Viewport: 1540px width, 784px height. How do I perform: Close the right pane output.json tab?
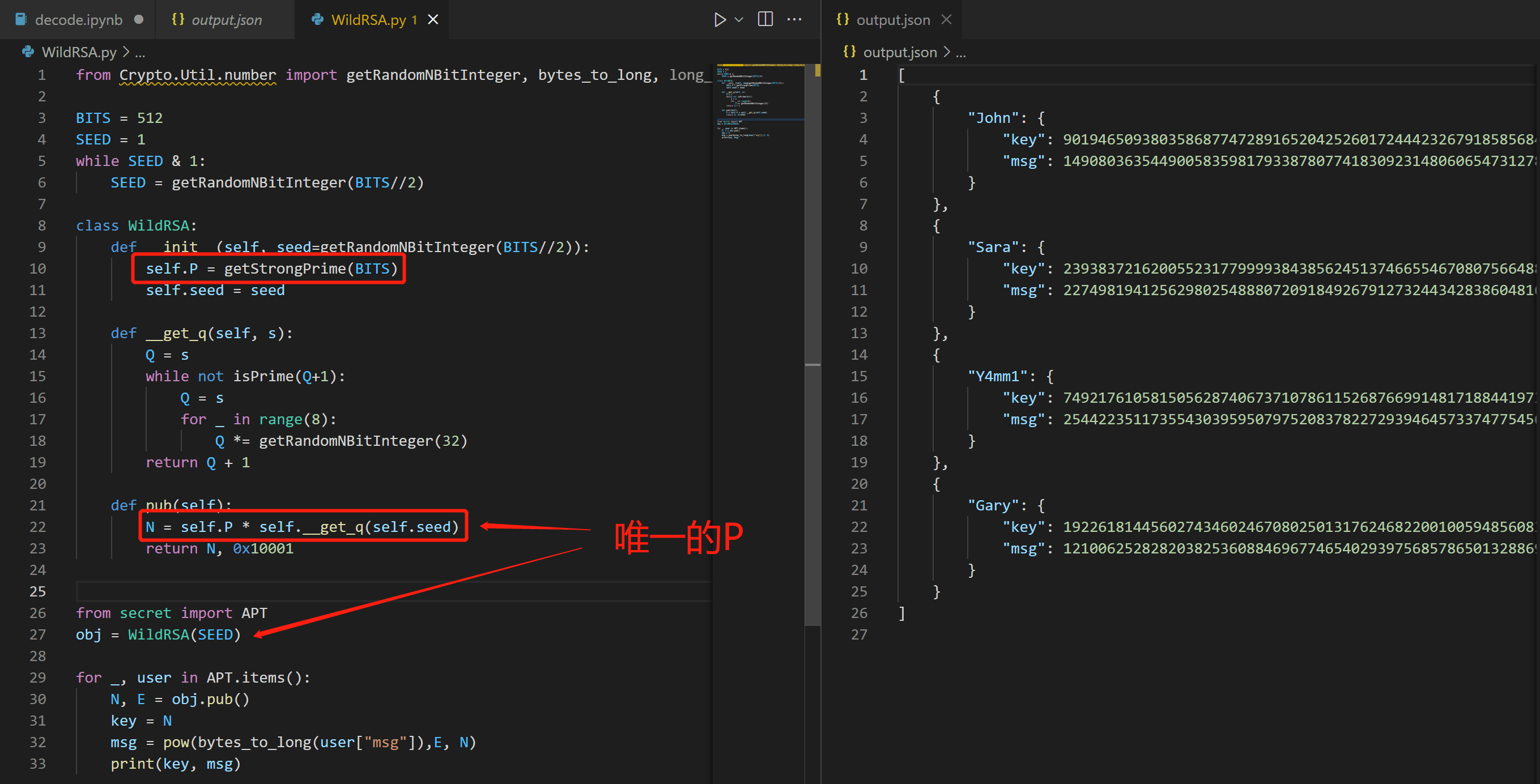click(x=946, y=20)
